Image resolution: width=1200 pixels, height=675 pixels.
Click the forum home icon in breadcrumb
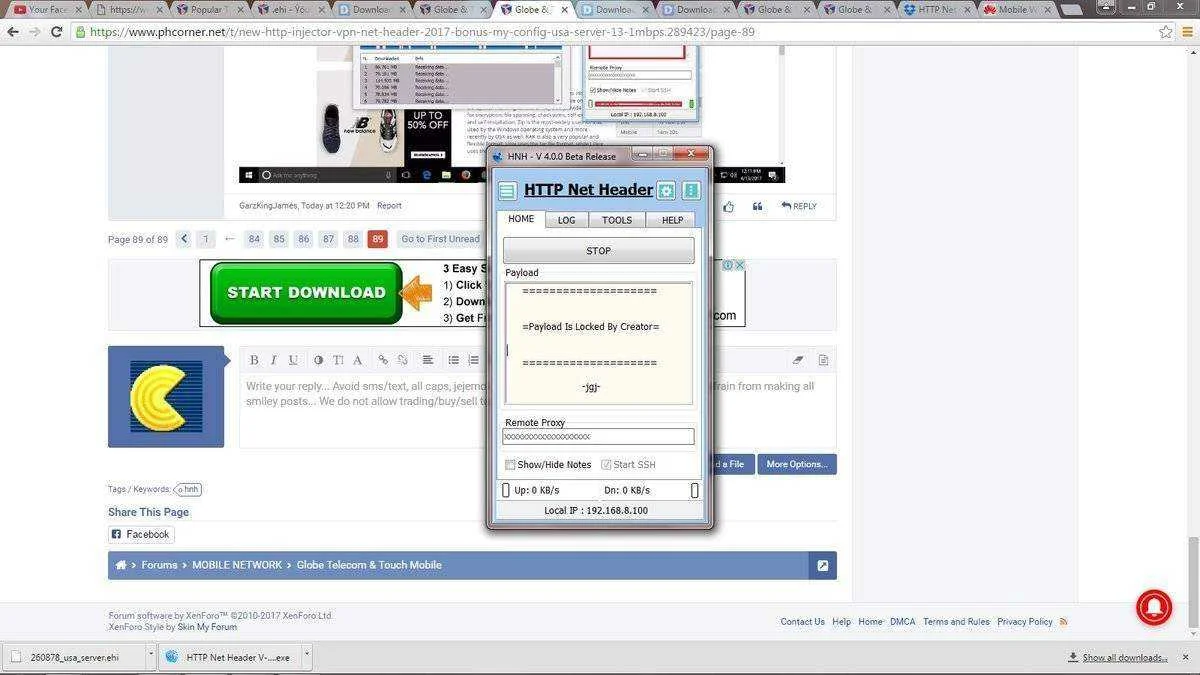click(121, 565)
